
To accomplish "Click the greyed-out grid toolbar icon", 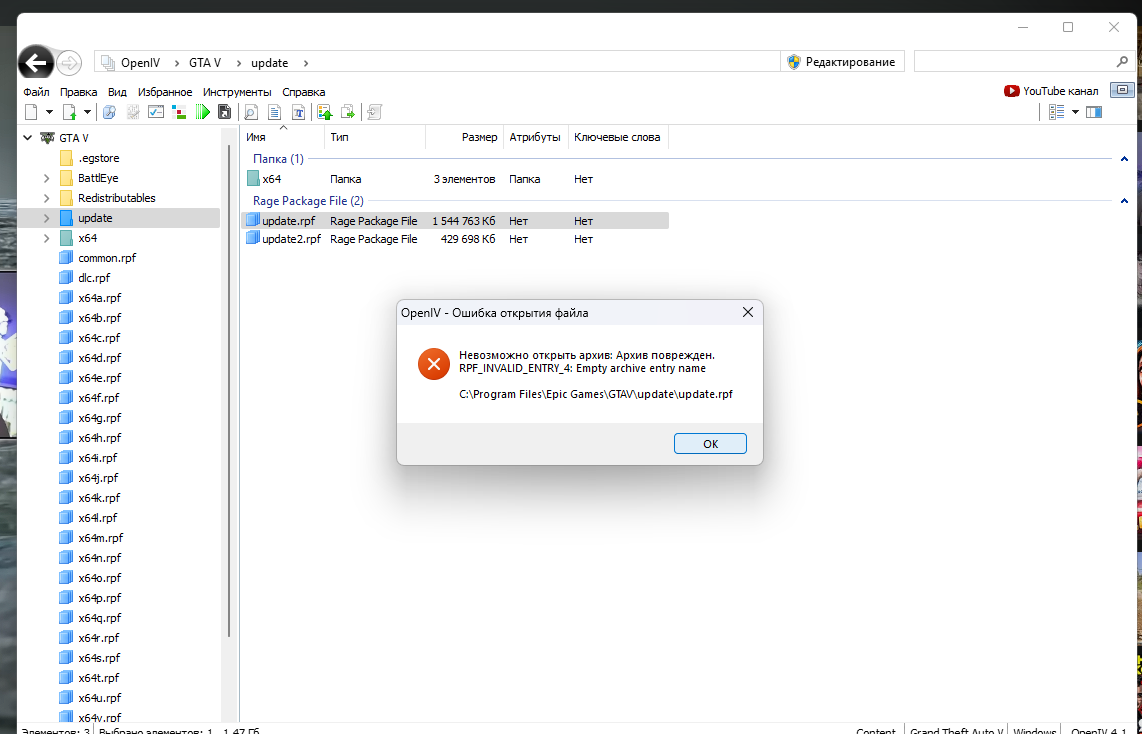I will point(133,112).
